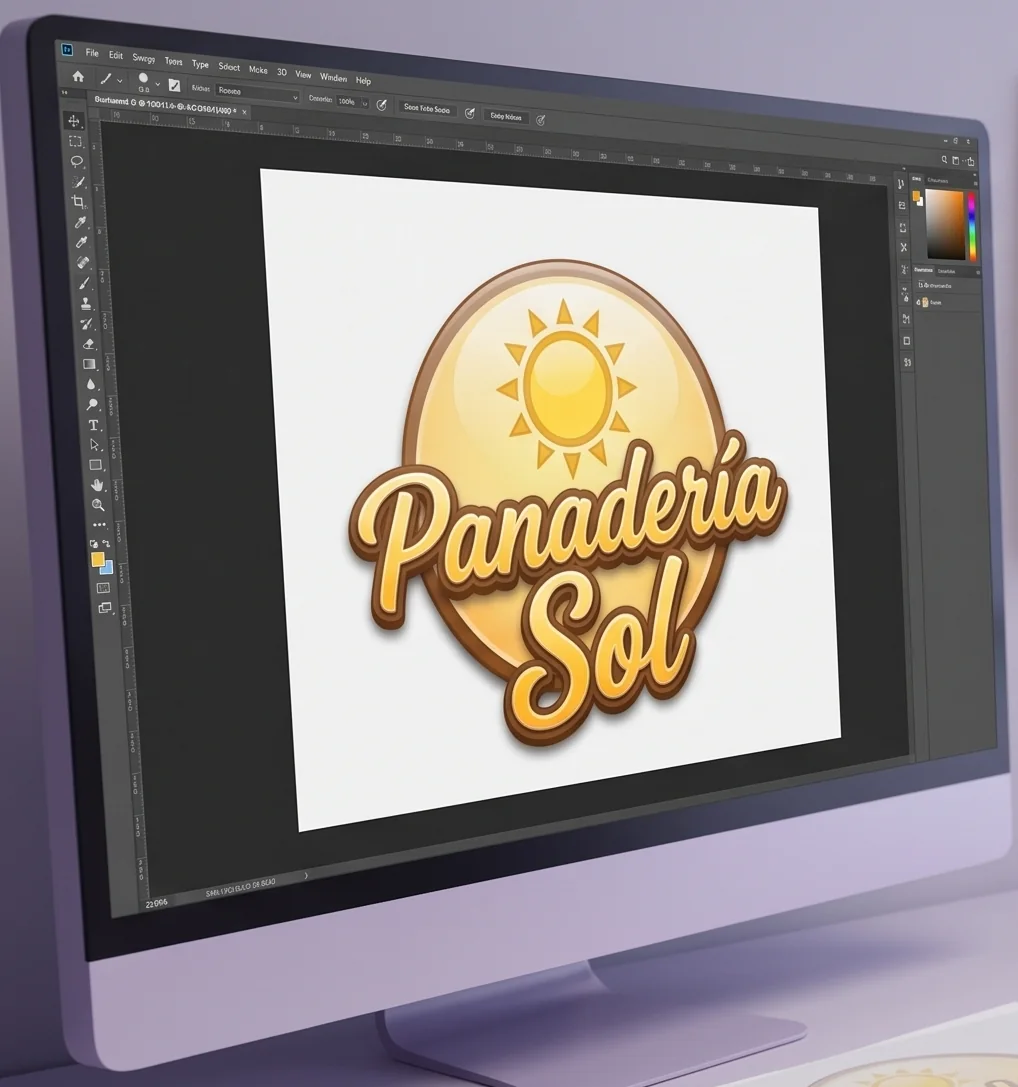Open the brush size preset picker
1018x1087 pixels.
[x=157, y=84]
